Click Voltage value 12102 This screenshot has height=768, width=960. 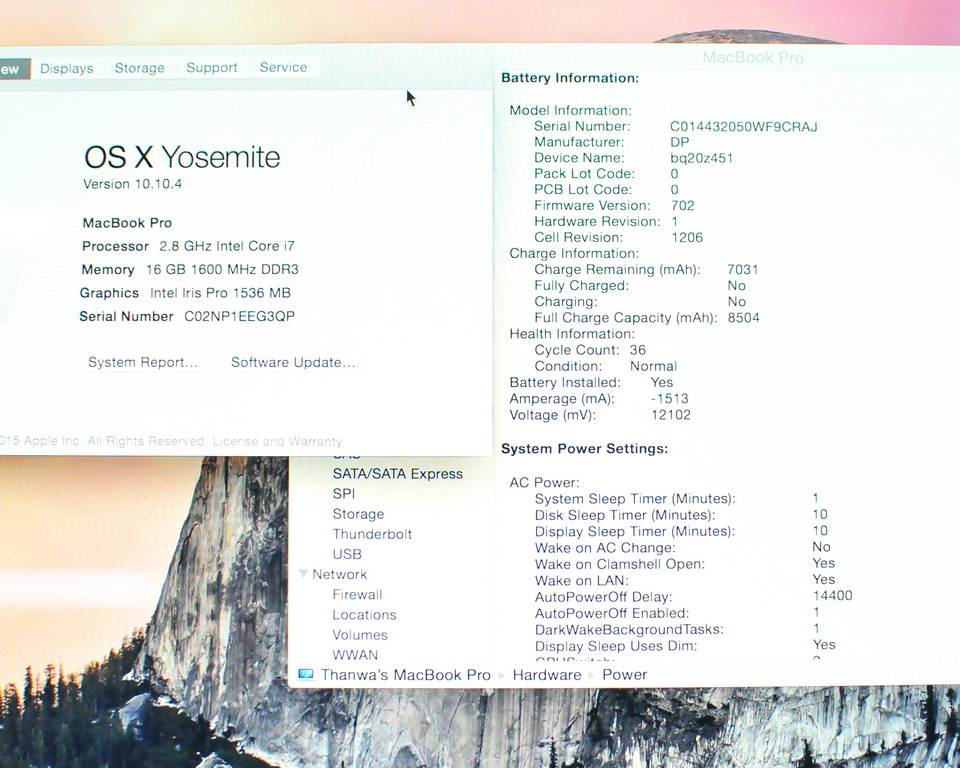[x=671, y=415]
